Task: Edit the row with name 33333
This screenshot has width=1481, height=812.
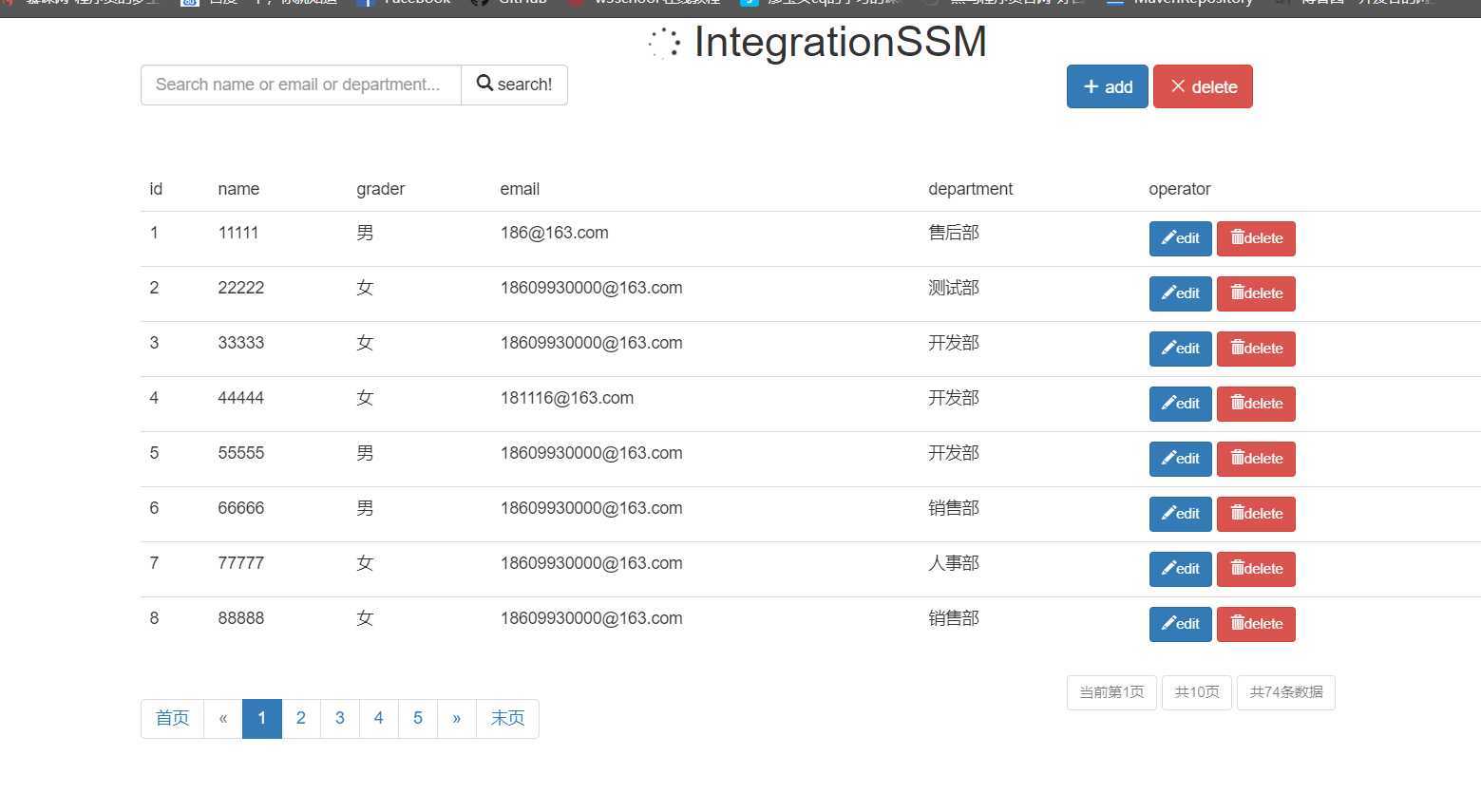Action: pos(1181,349)
